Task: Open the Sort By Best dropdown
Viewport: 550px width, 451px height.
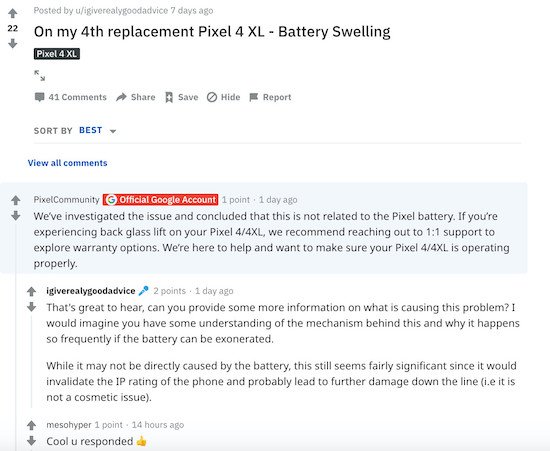Action: pos(97,130)
